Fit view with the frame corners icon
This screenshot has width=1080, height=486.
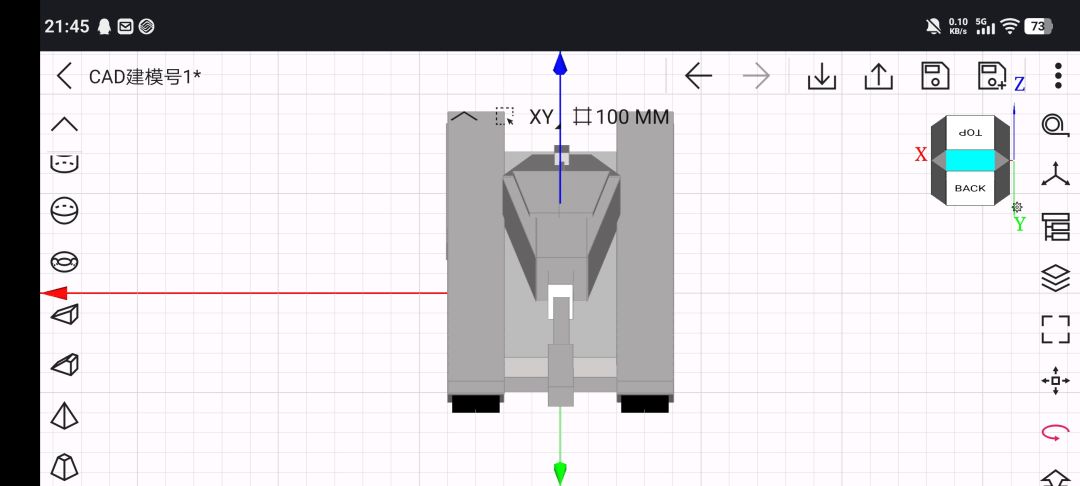tap(1055, 329)
